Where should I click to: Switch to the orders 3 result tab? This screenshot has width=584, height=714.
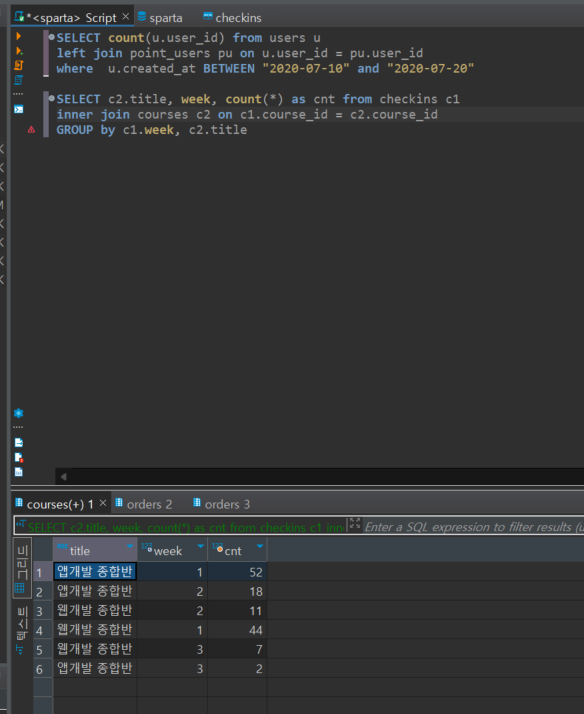[222, 504]
